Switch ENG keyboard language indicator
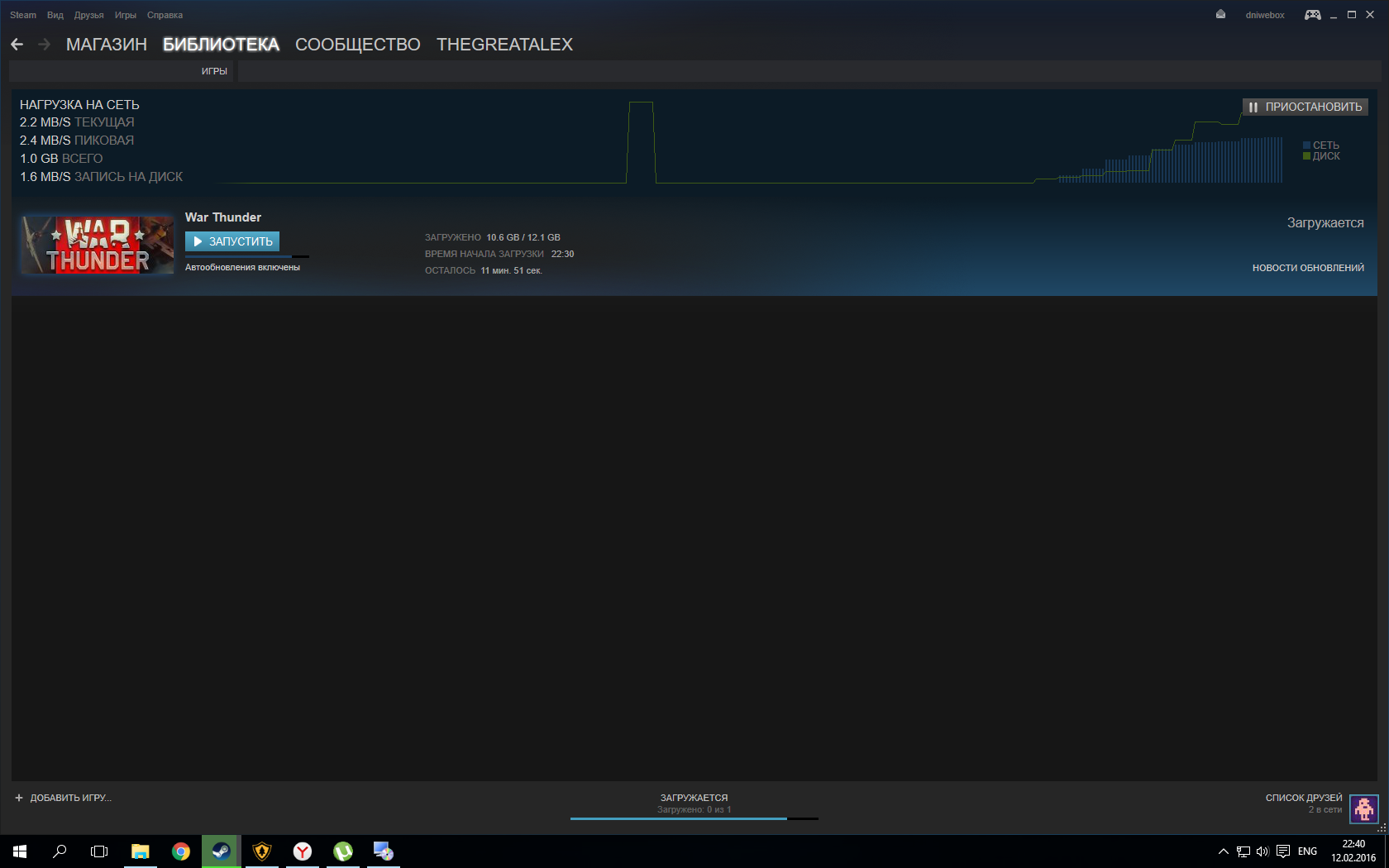 [1307, 851]
